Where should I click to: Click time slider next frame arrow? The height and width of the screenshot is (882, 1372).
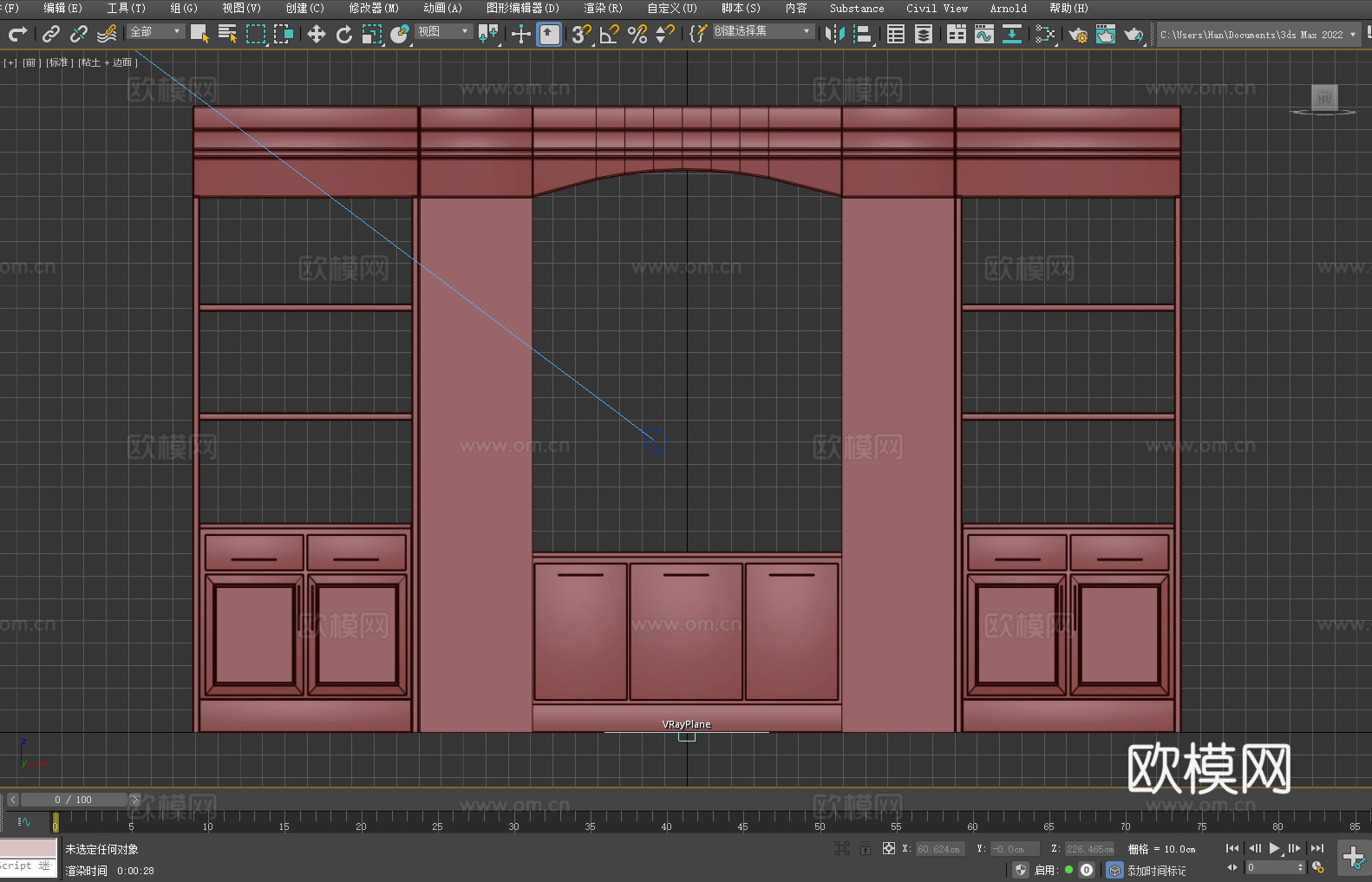point(134,800)
